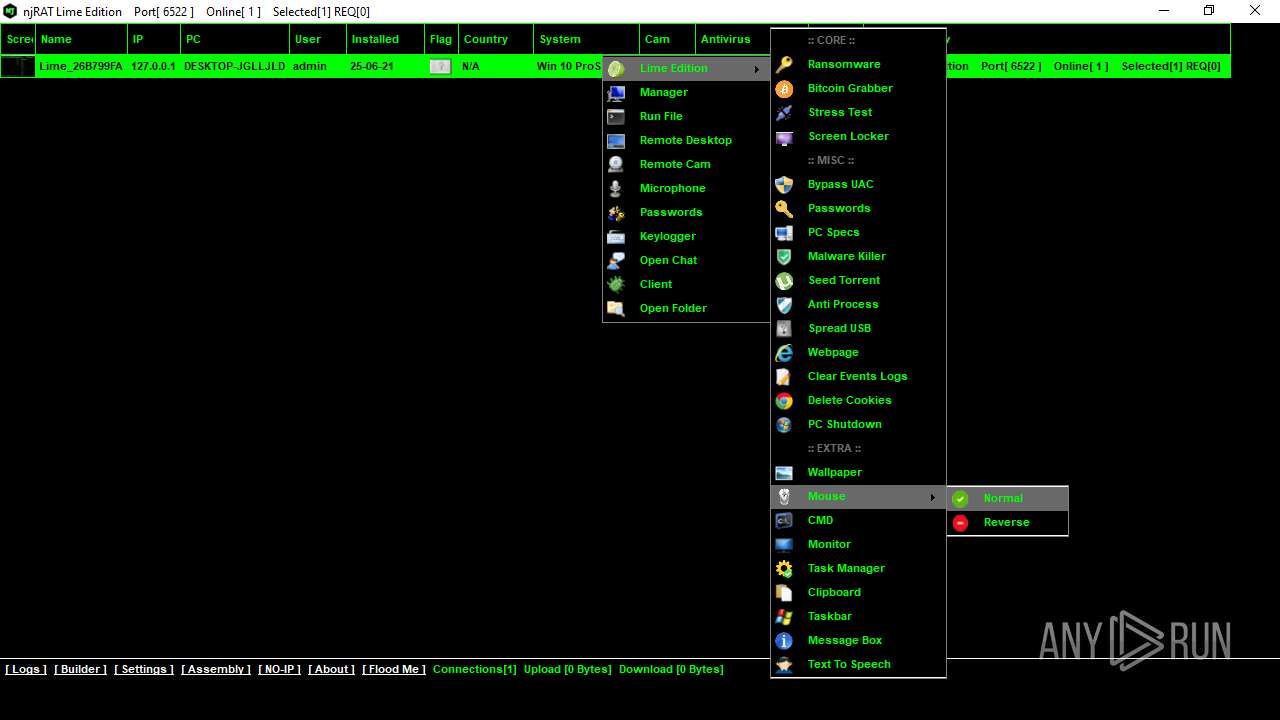Image resolution: width=1280 pixels, height=720 pixels.
Task: Click the PC Specs icon
Action: 785,232
